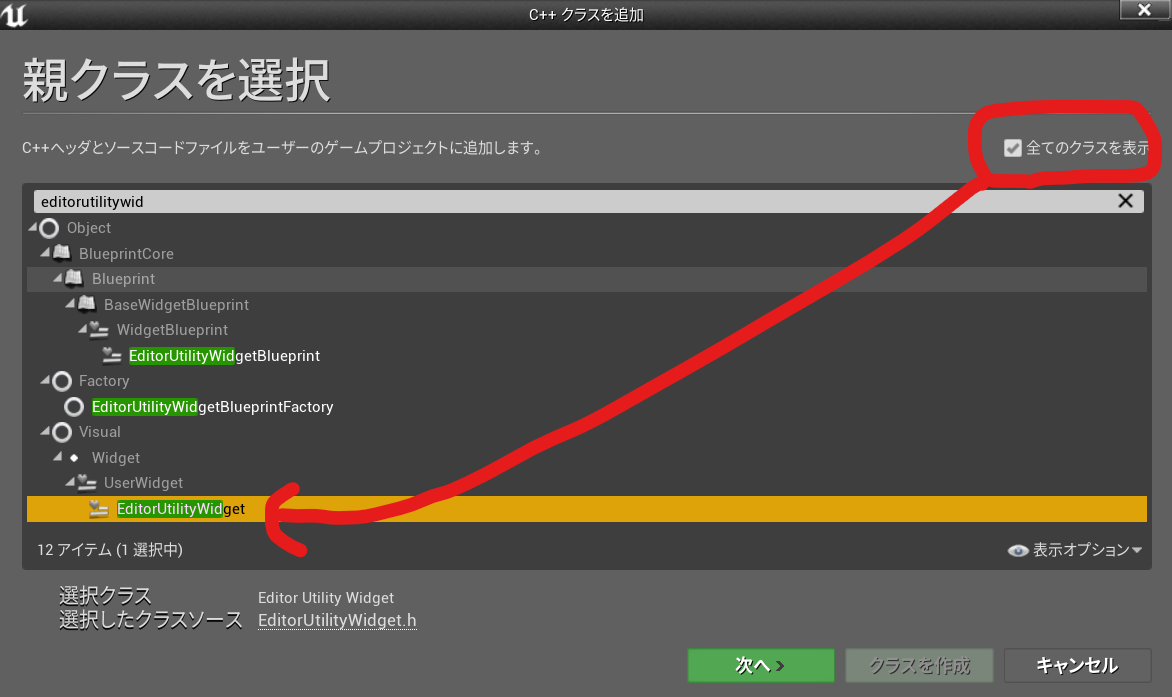Screen dimensions: 1172x697
Task: Collapse the WidgetBlueprint tree node
Action: tap(82, 329)
